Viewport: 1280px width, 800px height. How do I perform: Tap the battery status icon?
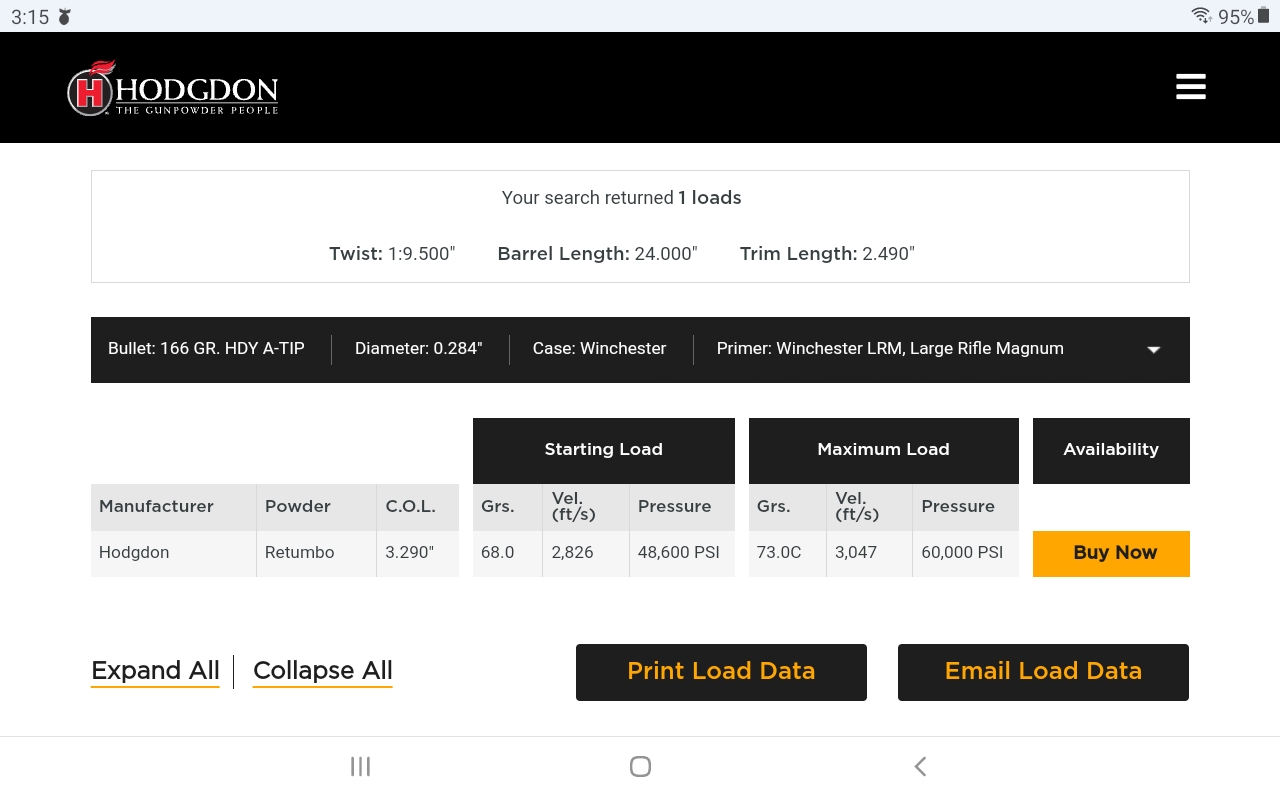click(x=1263, y=16)
